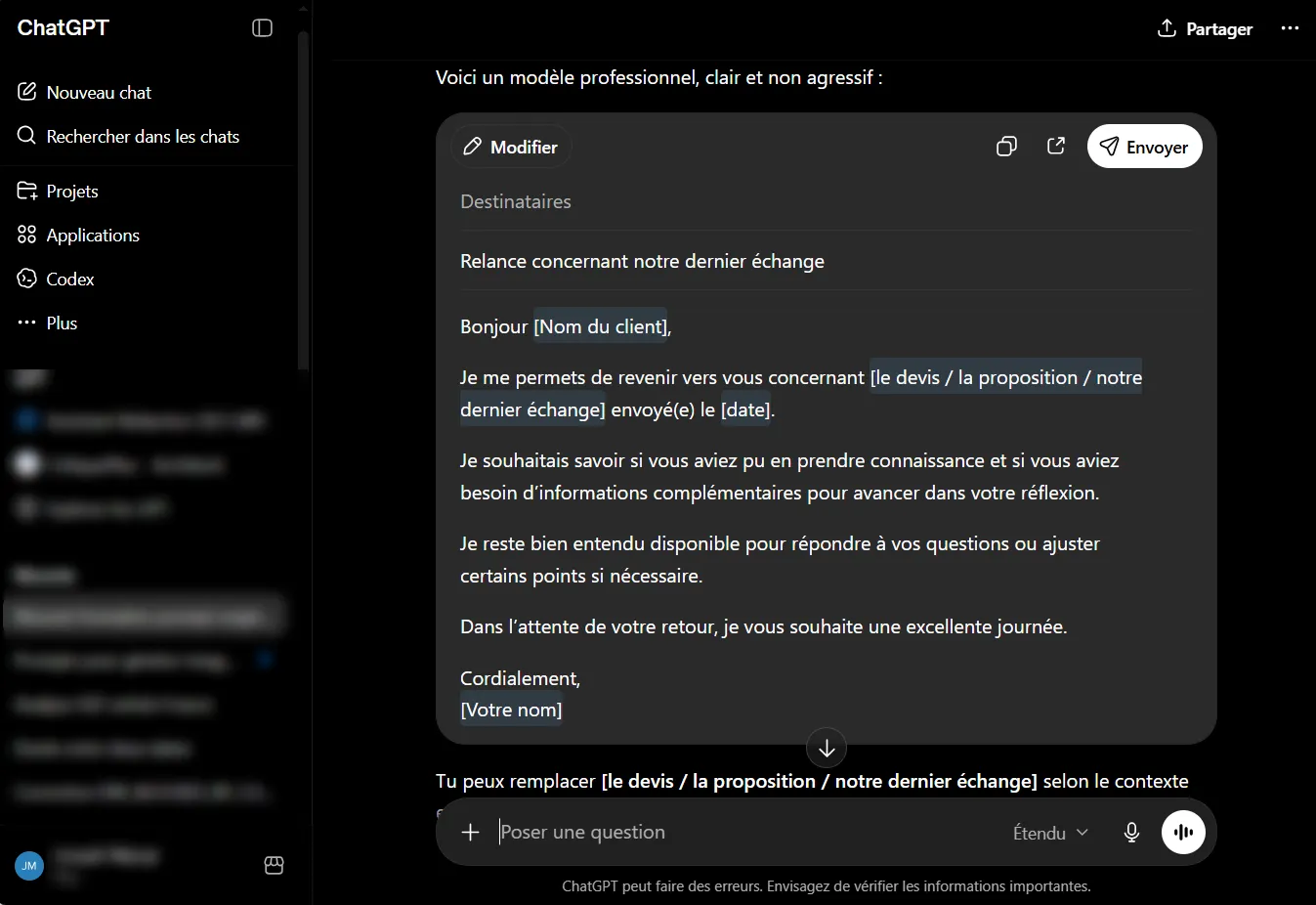Open the Étendu mode dropdown
Screen dimensions: 1316x905
(x=1050, y=833)
